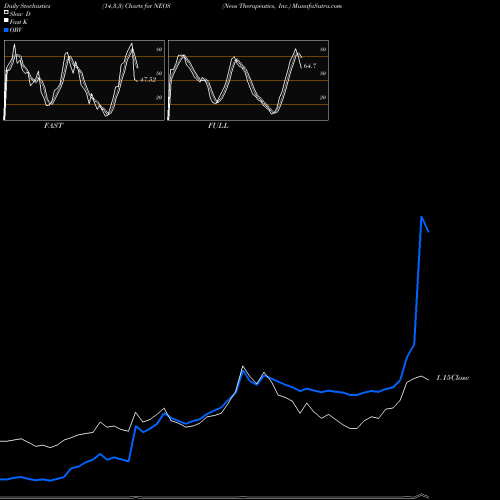The width and height of the screenshot is (500, 500).
Task: Click the 50 axis label in FAST chart
Action: click(x=159, y=73)
